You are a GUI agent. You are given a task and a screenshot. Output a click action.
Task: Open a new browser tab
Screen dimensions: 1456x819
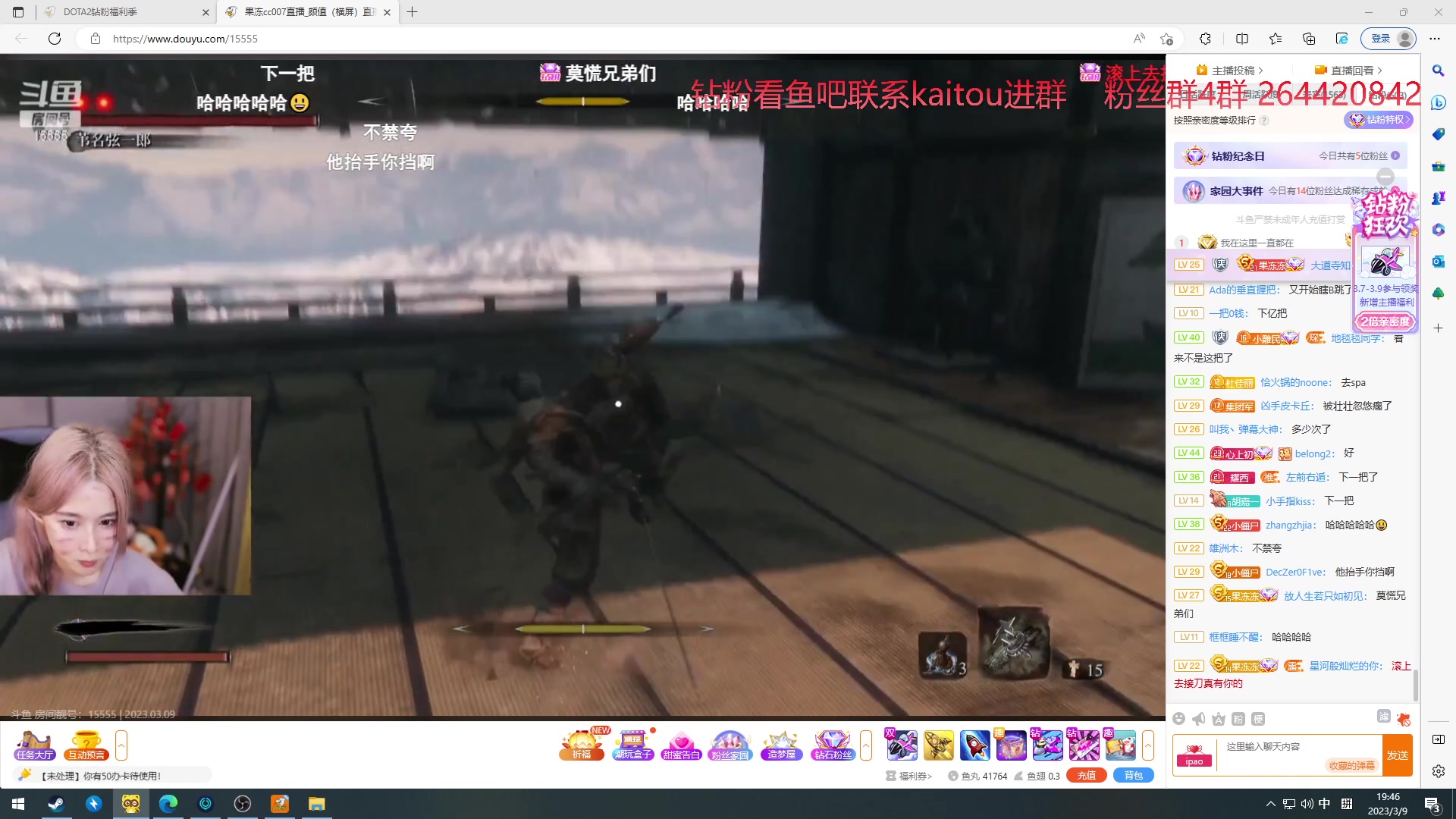click(x=412, y=12)
